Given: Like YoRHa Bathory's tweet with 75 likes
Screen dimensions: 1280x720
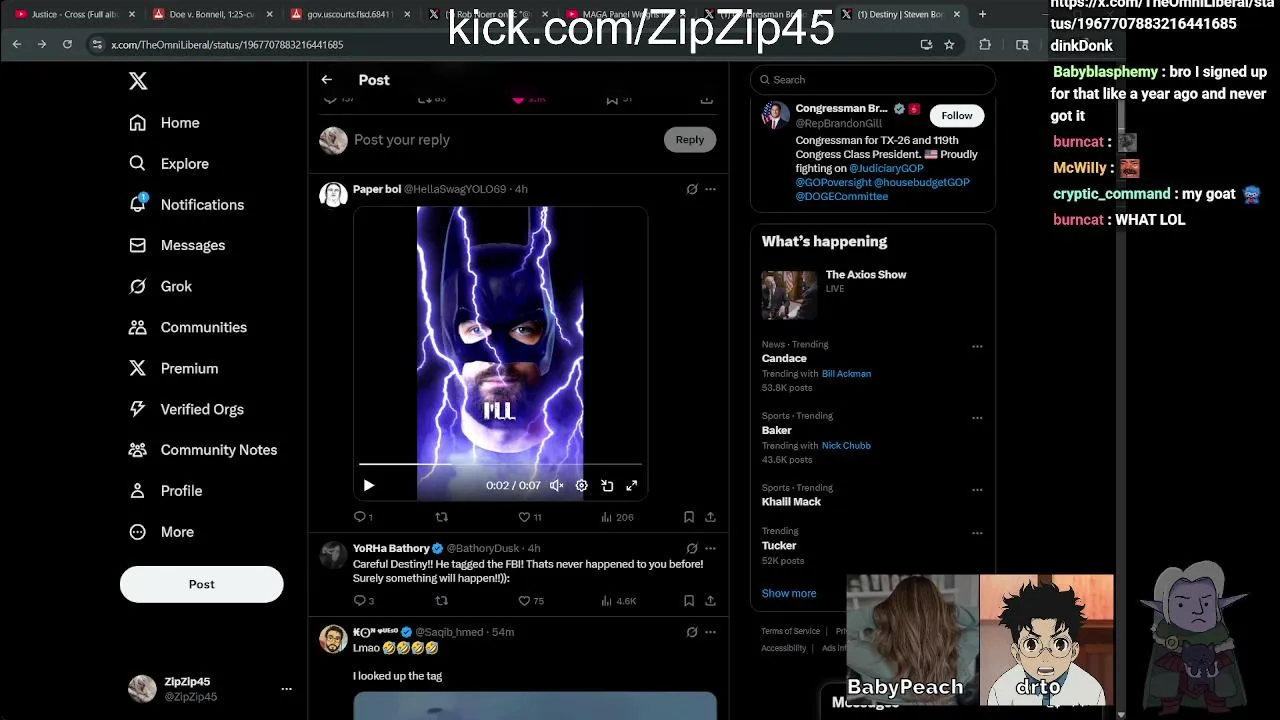Looking at the screenshot, I should tap(530, 601).
